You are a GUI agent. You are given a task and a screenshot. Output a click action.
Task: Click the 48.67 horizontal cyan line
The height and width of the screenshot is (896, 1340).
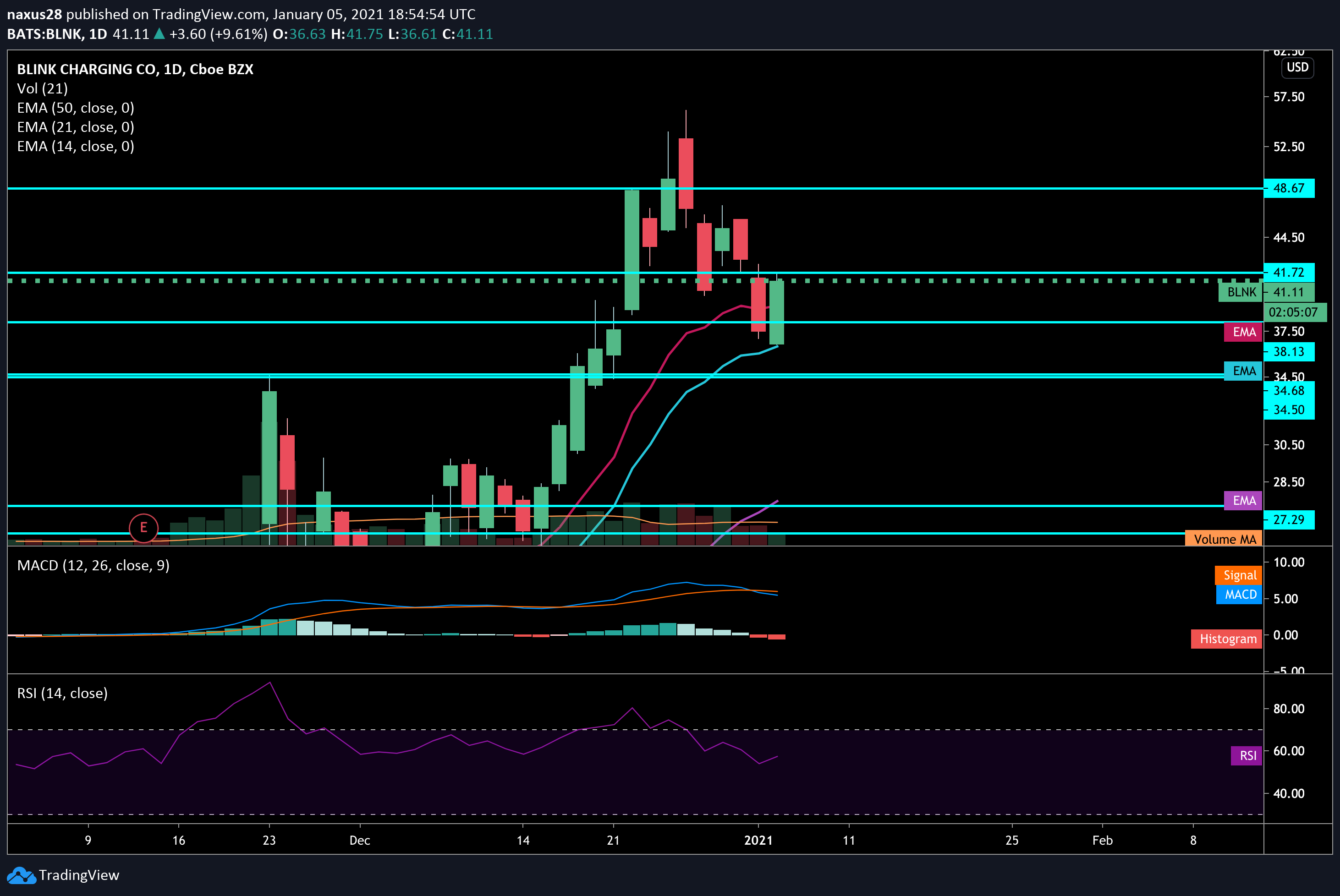[635, 188]
